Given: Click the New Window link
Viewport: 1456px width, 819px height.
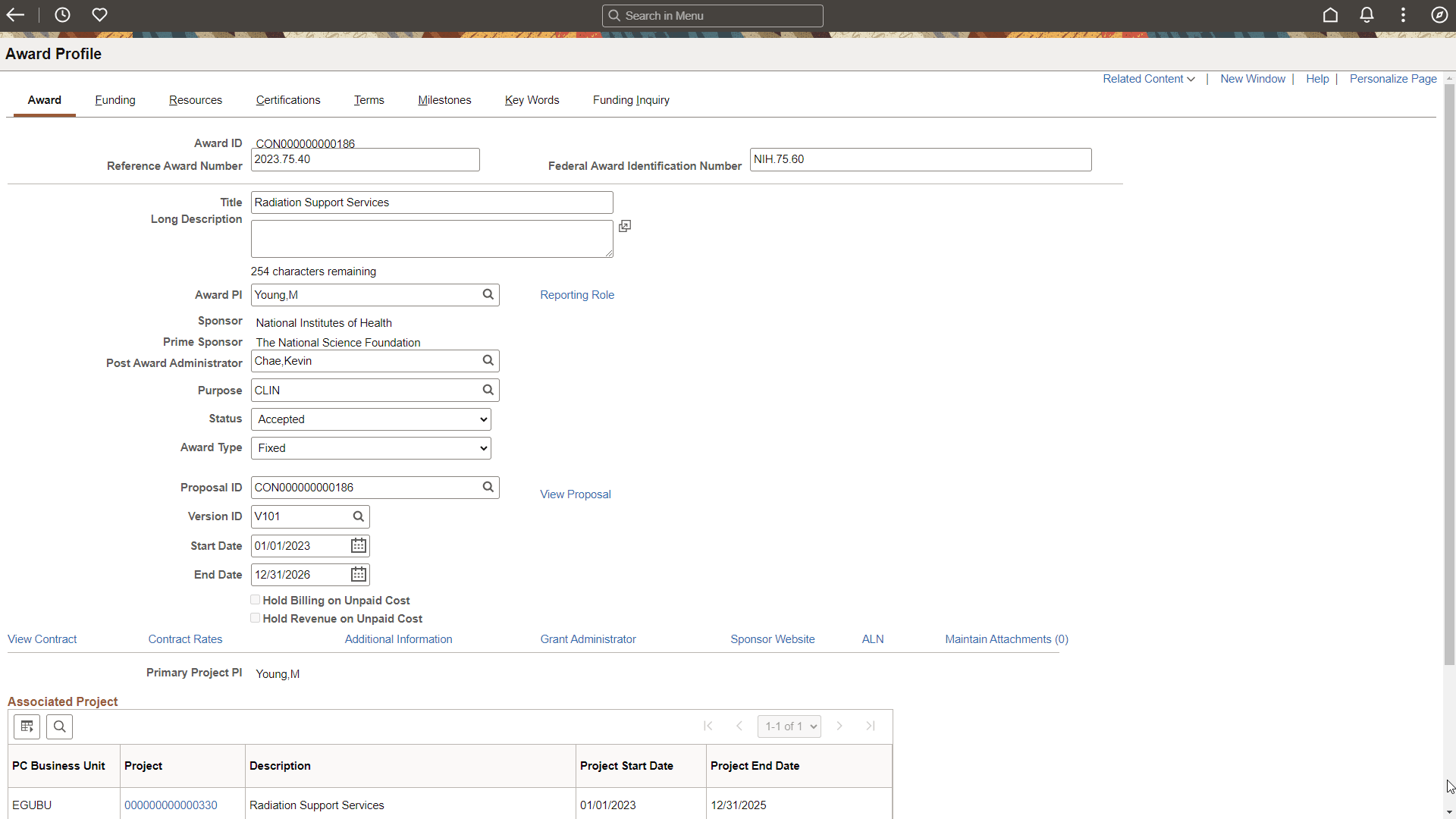Looking at the screenshot, I should coord(1252,79).
